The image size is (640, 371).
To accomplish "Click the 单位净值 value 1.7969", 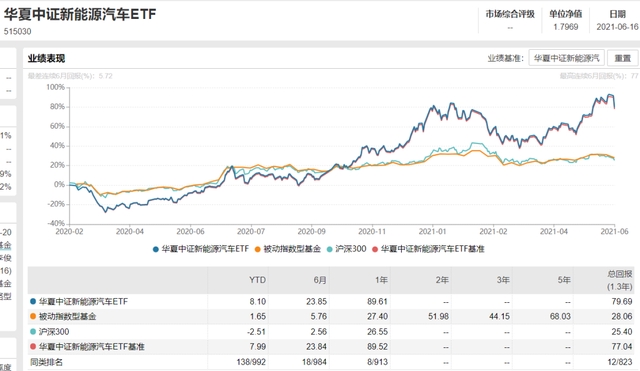I will tap(566, 27).
